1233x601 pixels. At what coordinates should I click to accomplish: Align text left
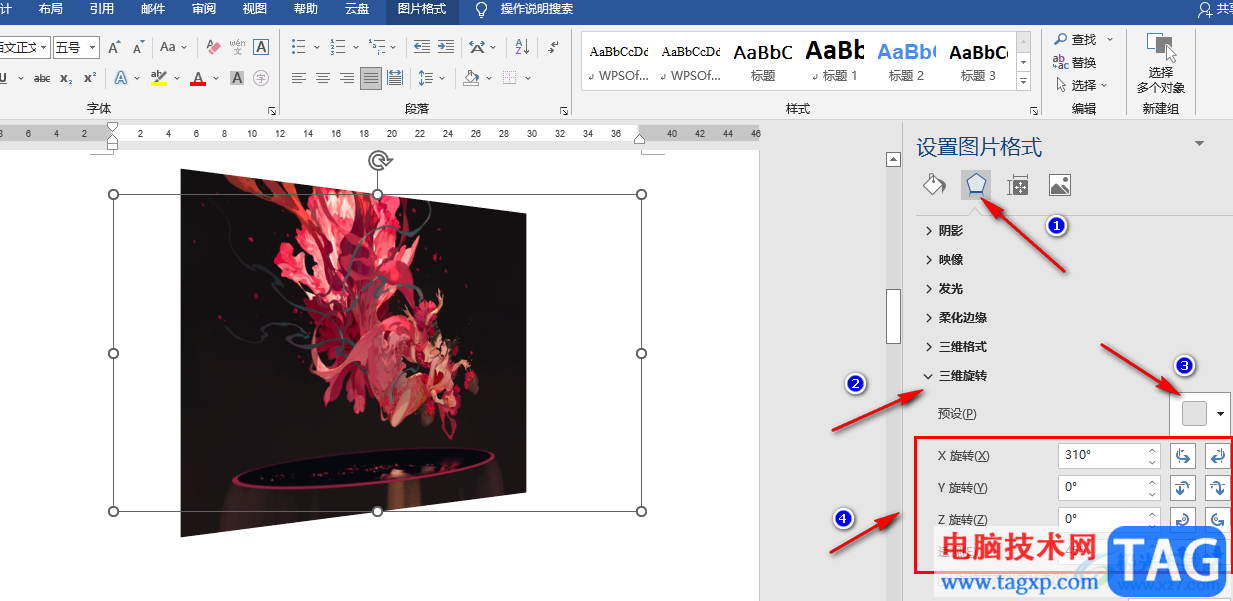coord(299,78)
